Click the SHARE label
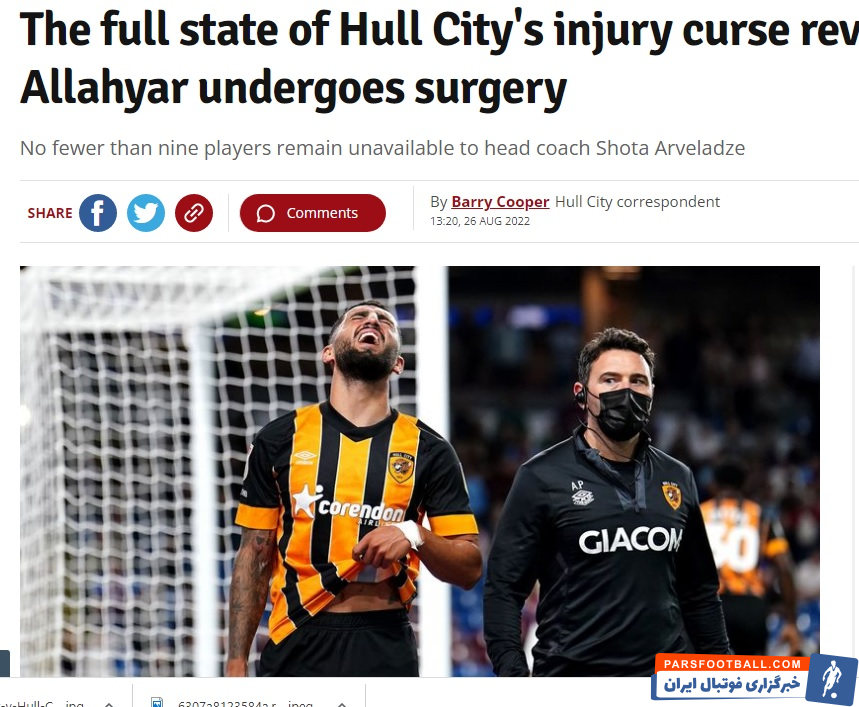The height and width of the screenshot is (707, 859). click(50, 213)
